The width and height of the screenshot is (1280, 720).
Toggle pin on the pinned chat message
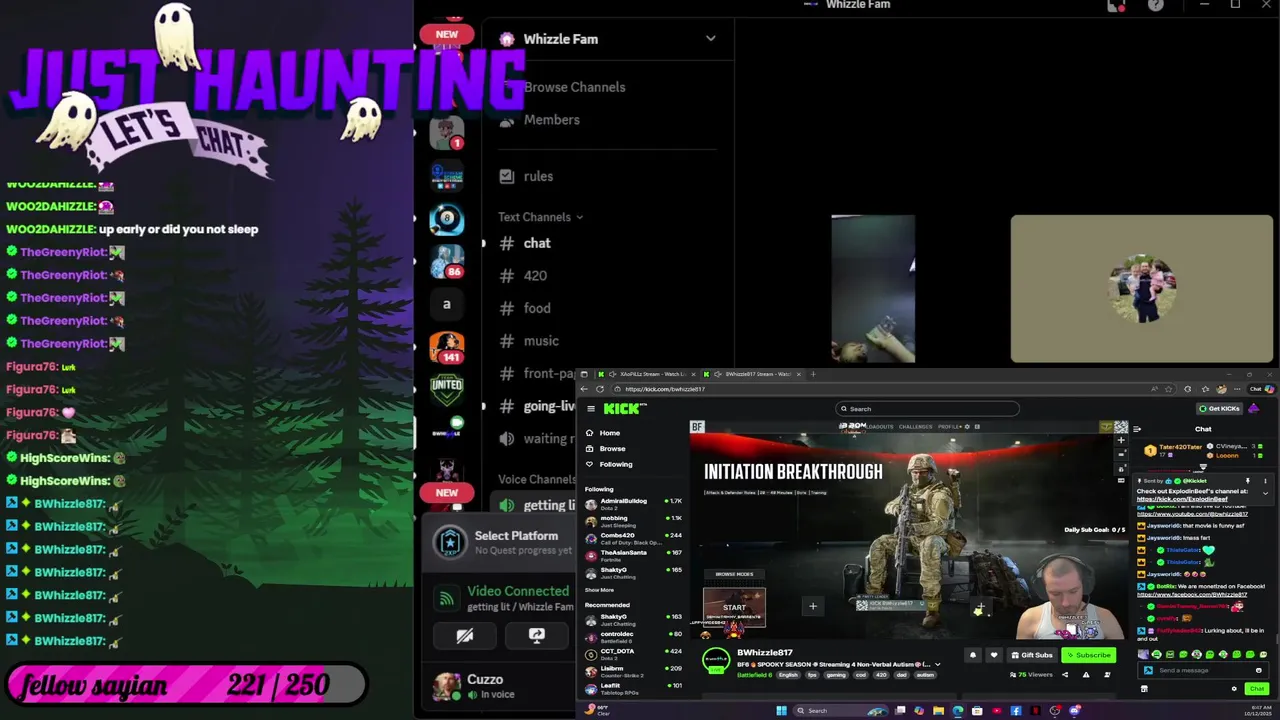[x=1248, y=481]
